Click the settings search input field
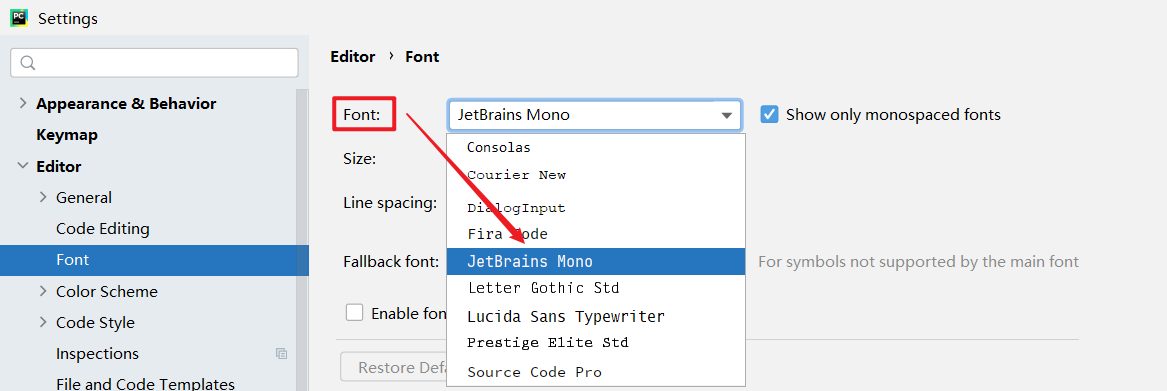This screenshot has width=1167, height=391. tap(154, 63)
